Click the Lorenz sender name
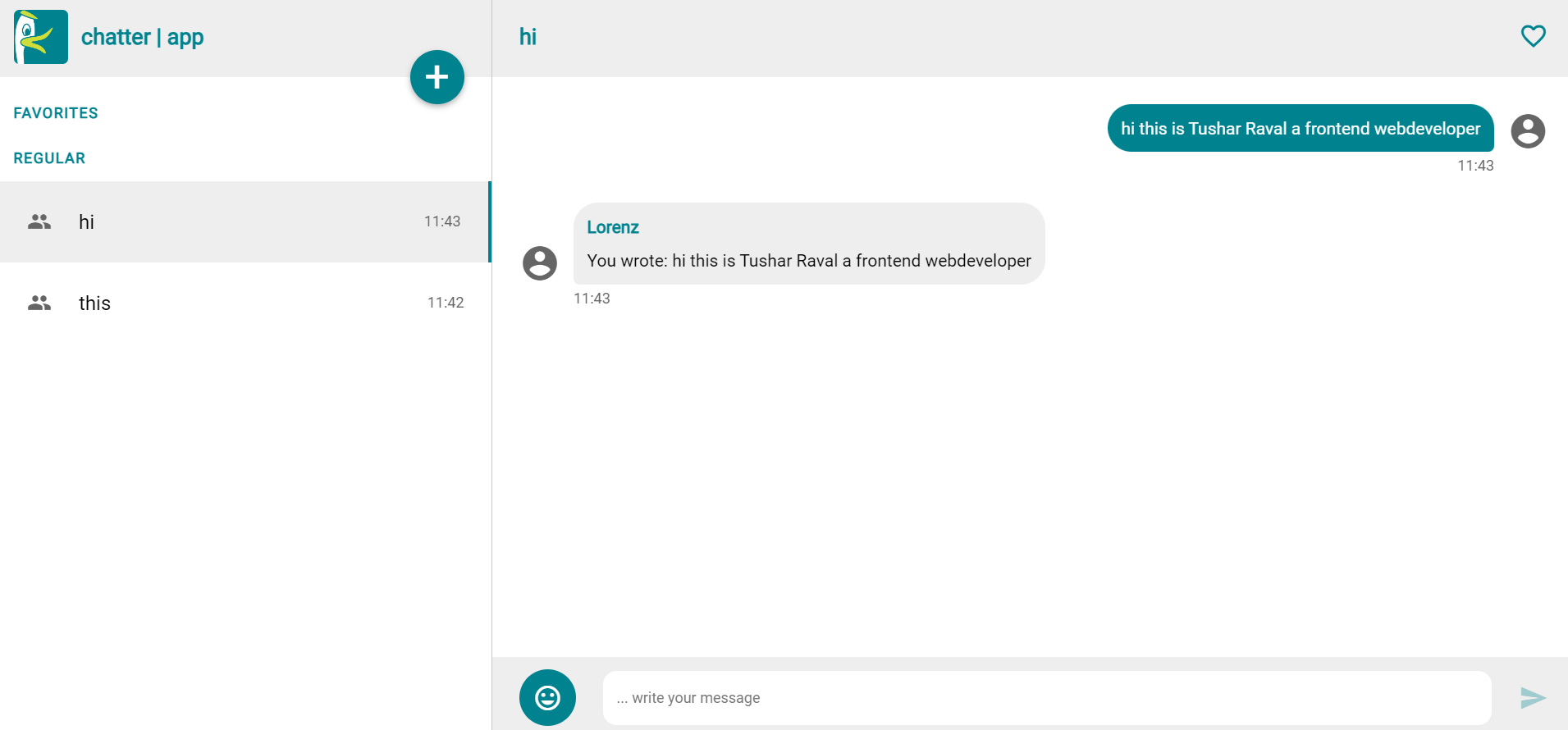 tap(613, 227)
